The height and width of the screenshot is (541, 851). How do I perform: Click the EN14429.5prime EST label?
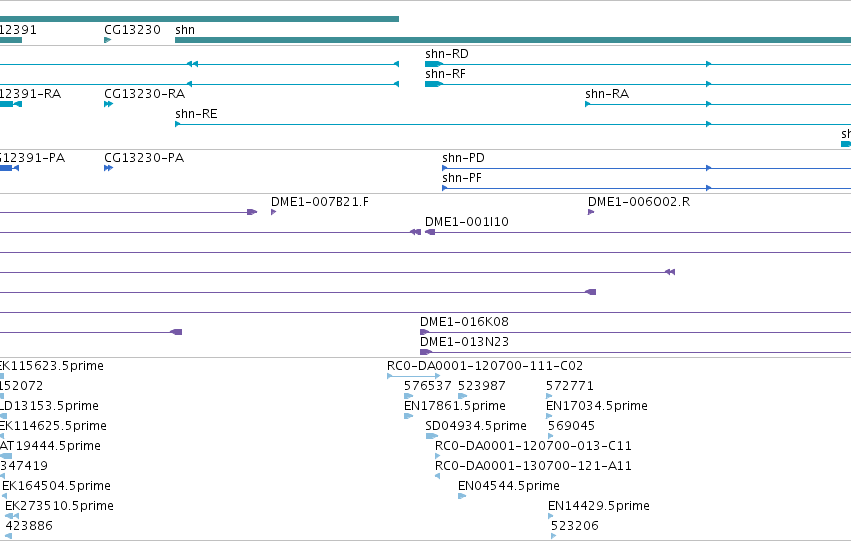click(599, 506)
